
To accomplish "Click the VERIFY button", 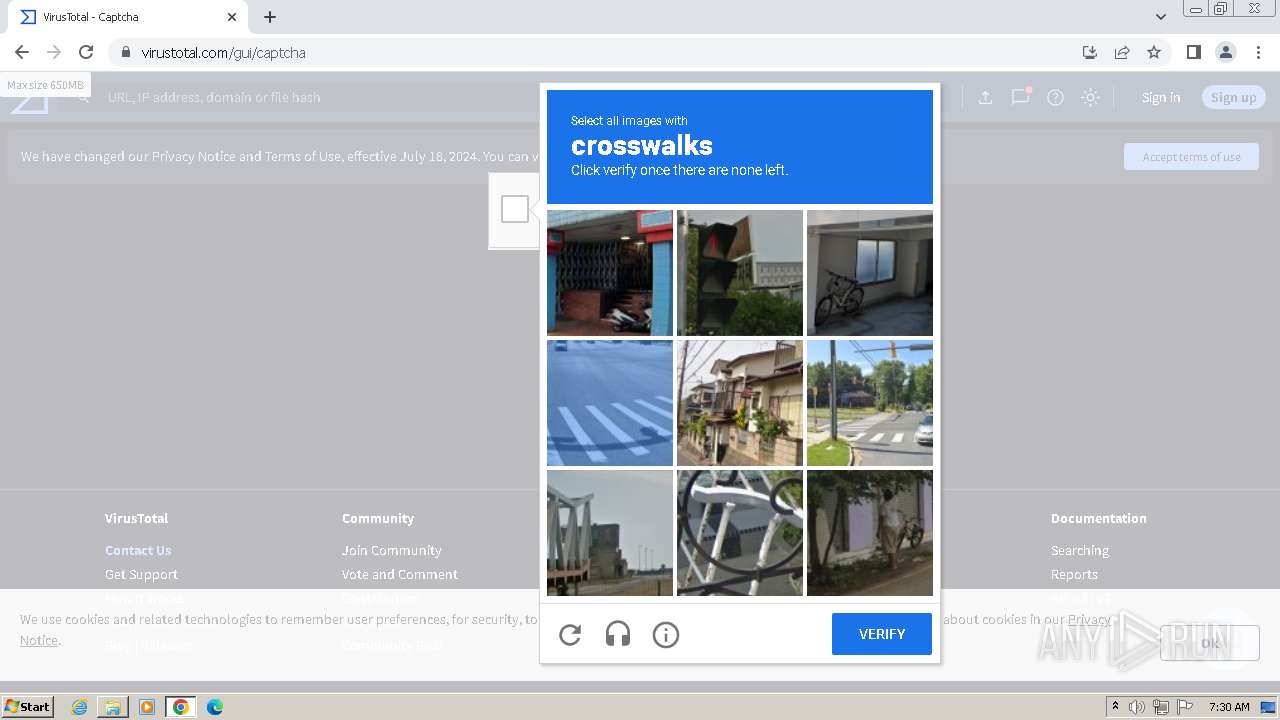I will click(882, 634).
